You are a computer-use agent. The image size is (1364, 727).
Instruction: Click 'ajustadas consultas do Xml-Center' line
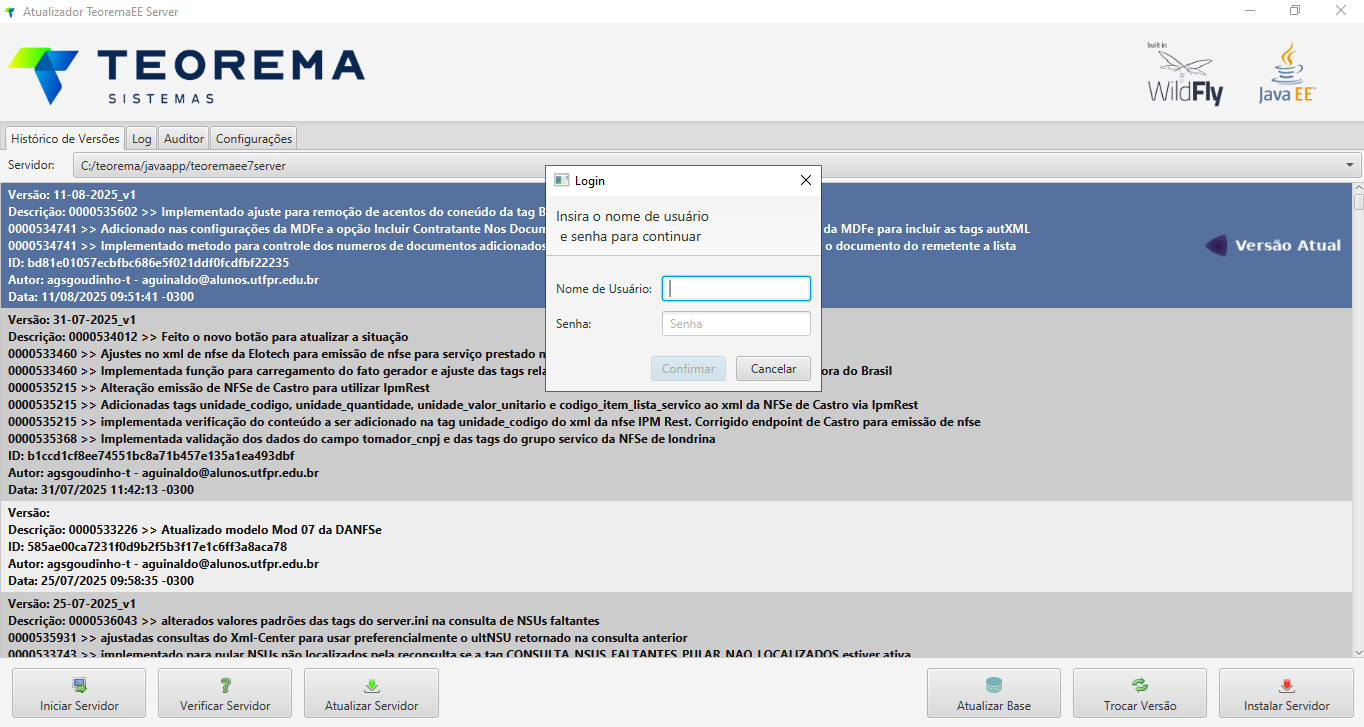point(348,638)
